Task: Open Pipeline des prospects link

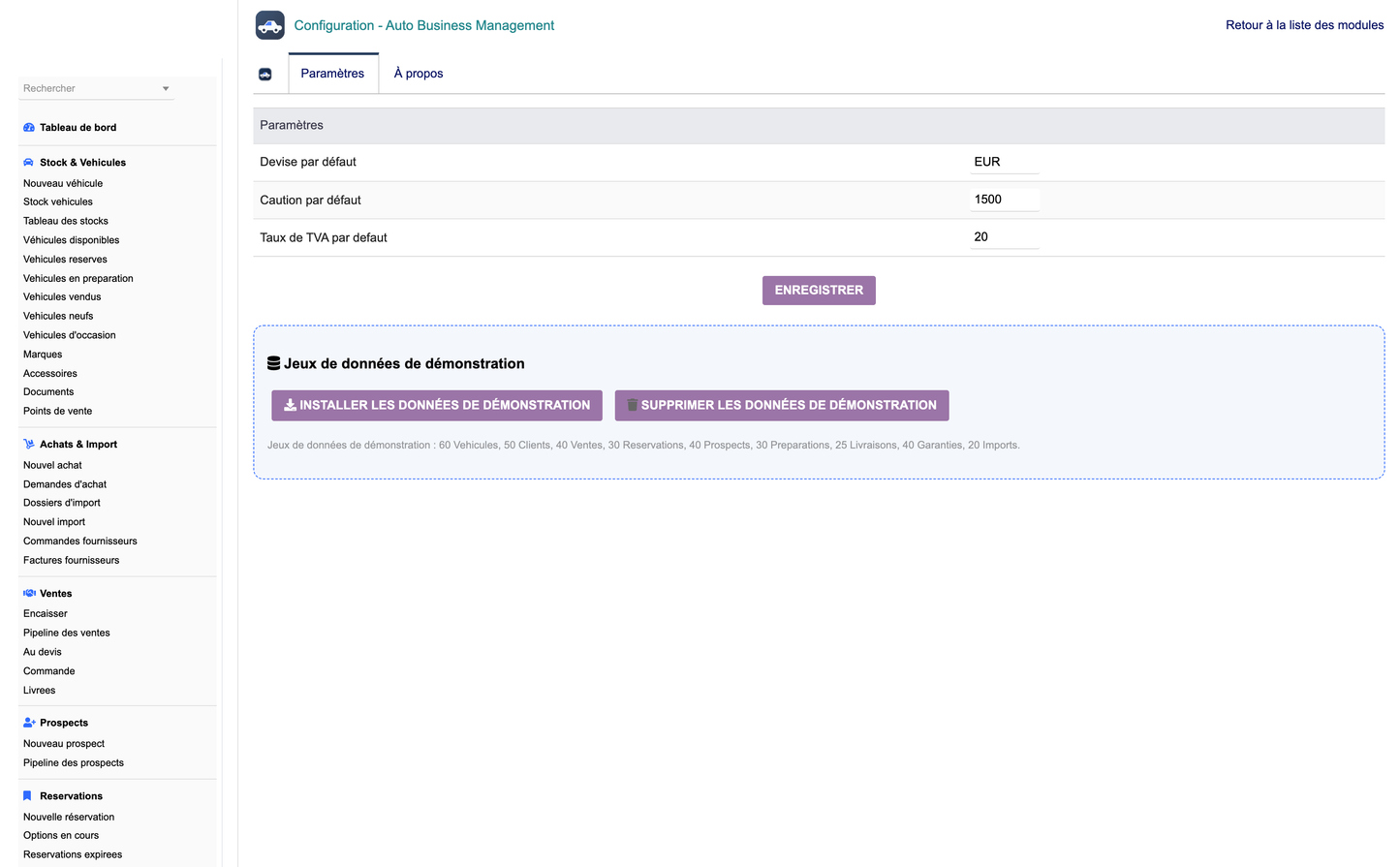Action: 74,763
